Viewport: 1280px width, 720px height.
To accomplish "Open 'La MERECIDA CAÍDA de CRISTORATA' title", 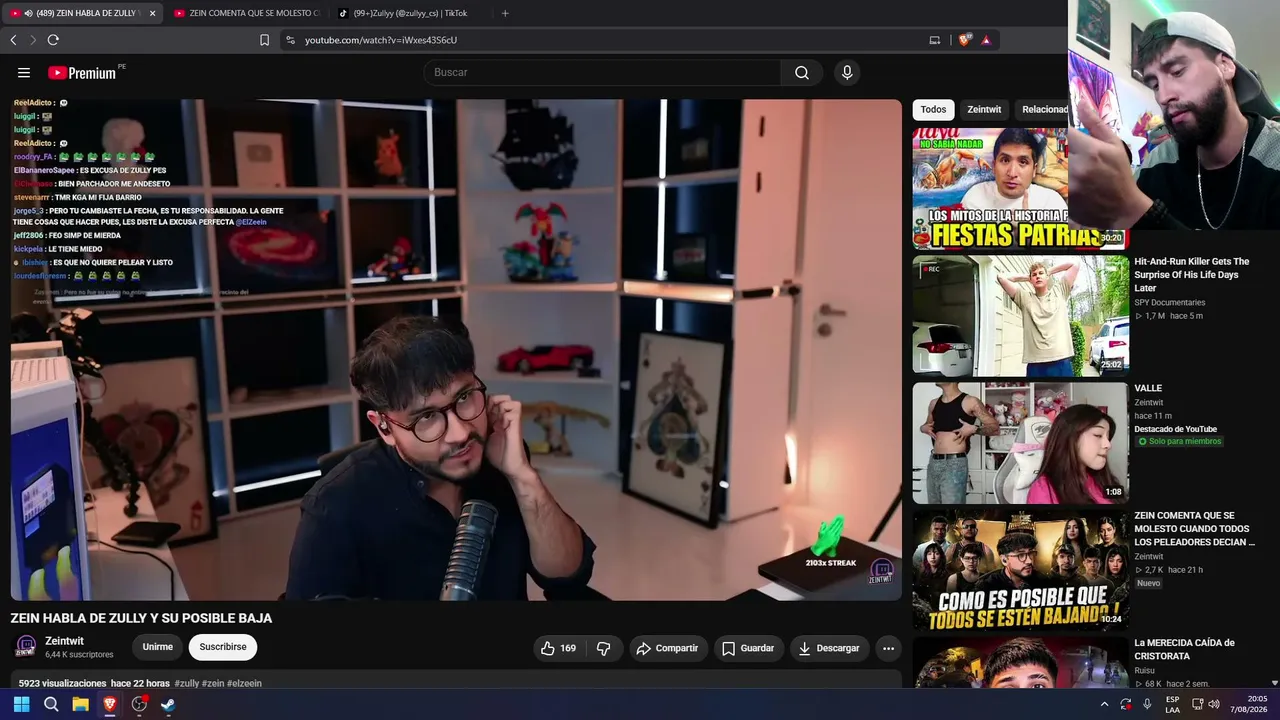I will point(1184,649).
